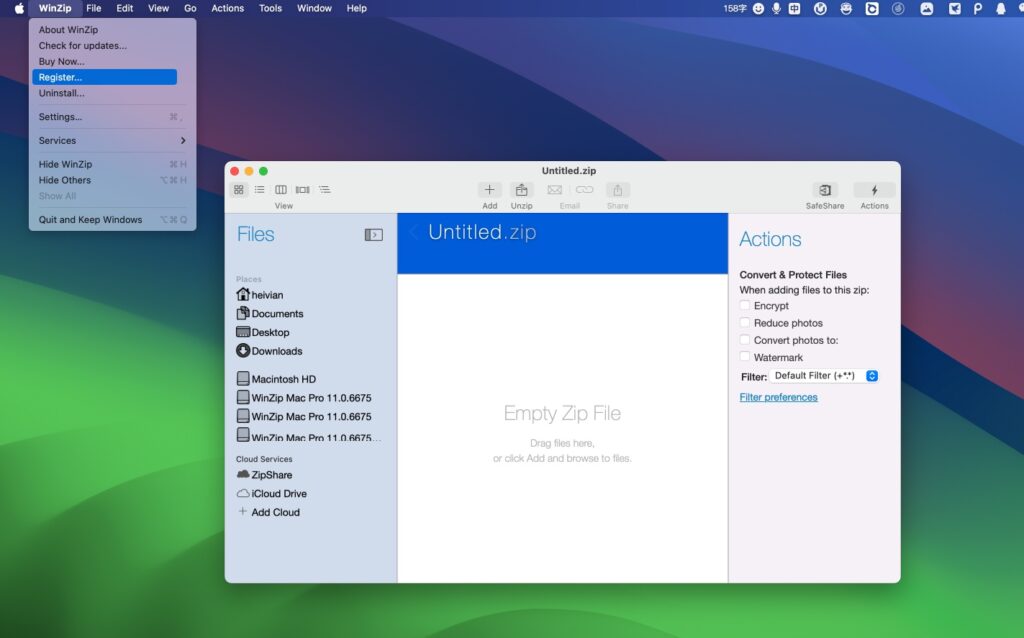This screenshot has width=1024, height=638.
Task: Enable the Watermark checkbox
Action: coord(745,357)
